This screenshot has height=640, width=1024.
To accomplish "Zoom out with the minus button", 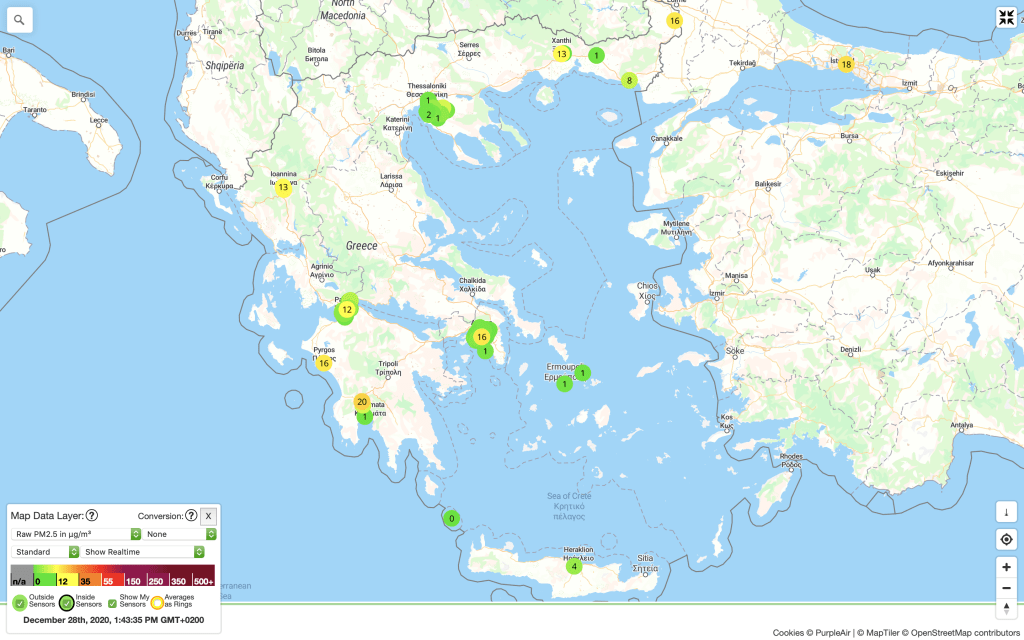I will point(1006,588).
